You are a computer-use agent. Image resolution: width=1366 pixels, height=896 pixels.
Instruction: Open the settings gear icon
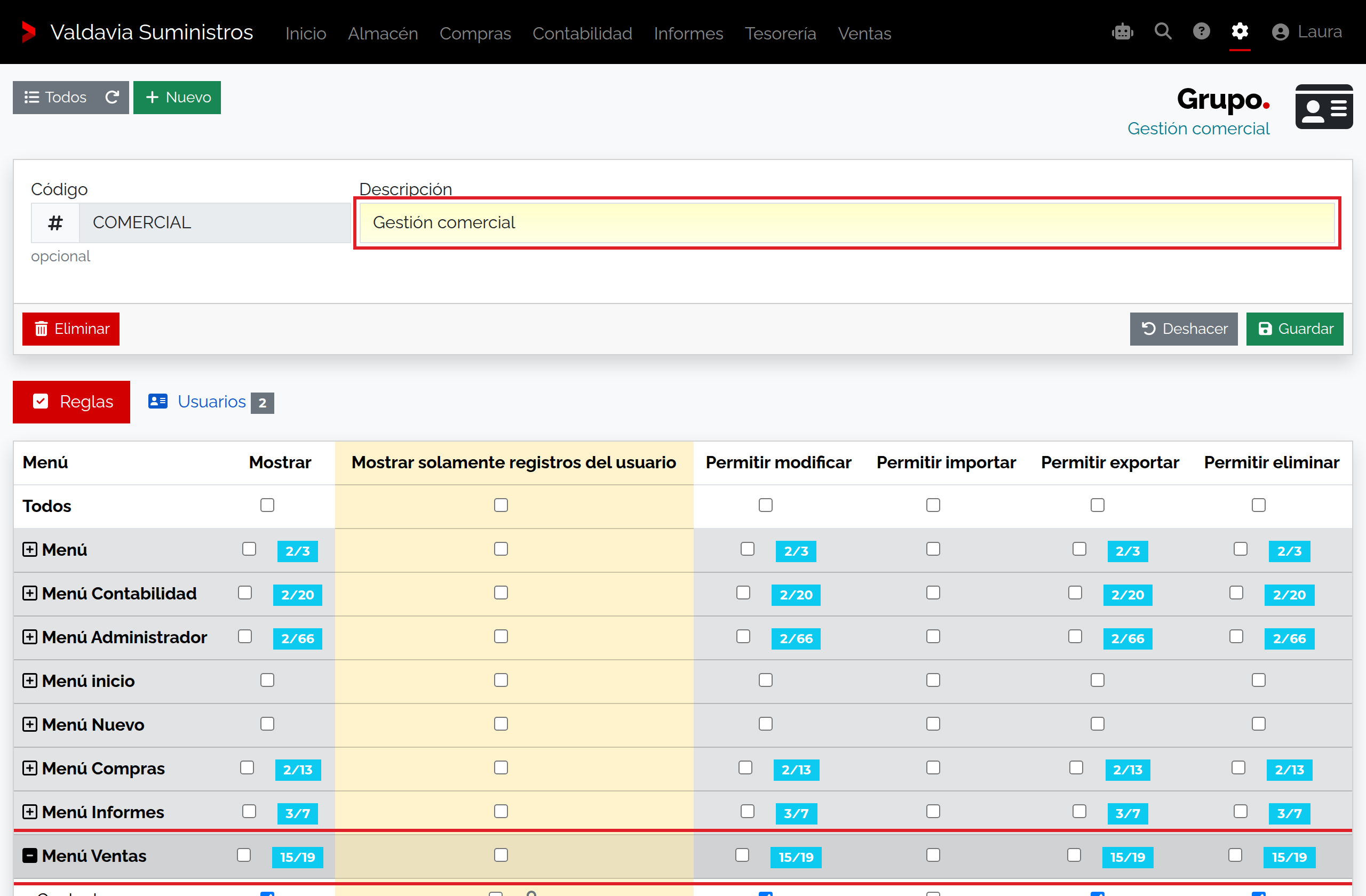coord(1240,31)
